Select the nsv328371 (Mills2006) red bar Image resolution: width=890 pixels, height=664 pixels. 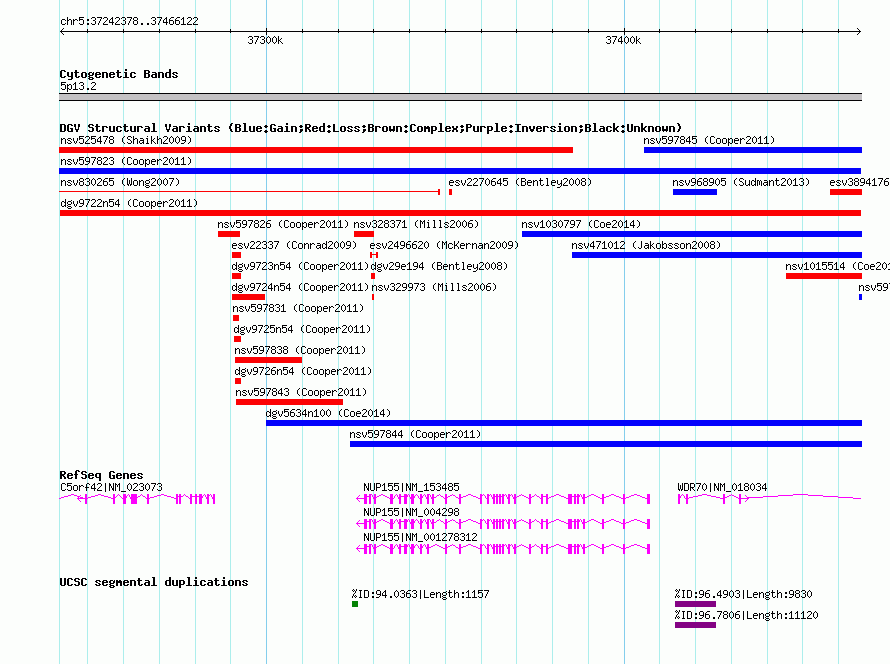pos(364,234)
